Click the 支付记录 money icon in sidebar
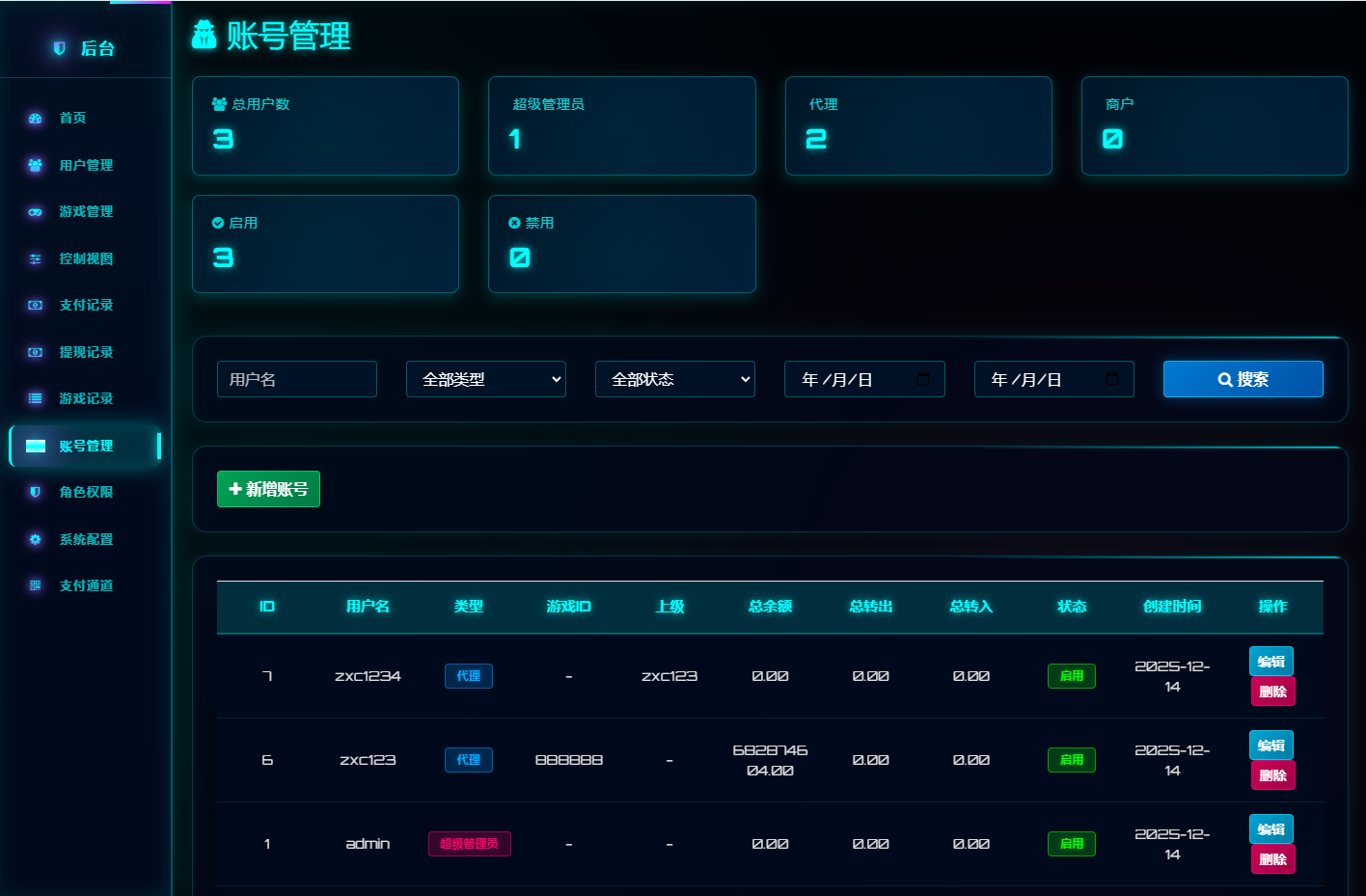This screenshot has height=896, width=1366. [36, 305]
